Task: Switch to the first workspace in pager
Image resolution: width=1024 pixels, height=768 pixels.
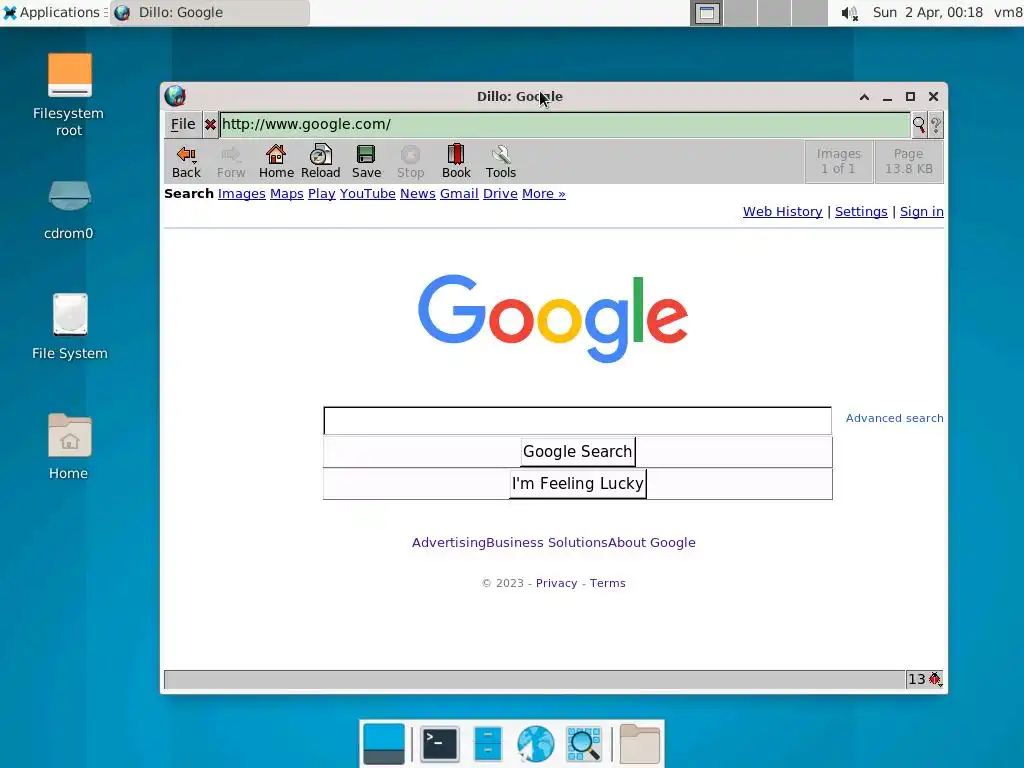Action: pyautogui.click(x=707, y=13)
